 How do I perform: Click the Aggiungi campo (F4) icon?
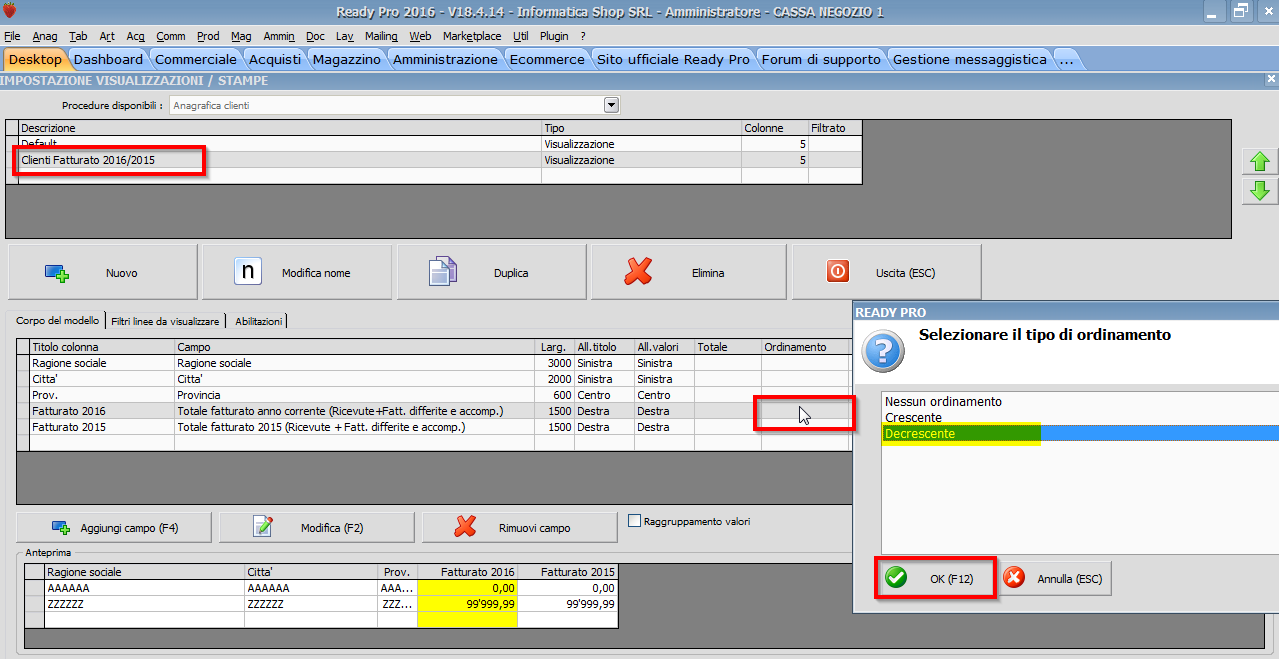coord(60,528)
